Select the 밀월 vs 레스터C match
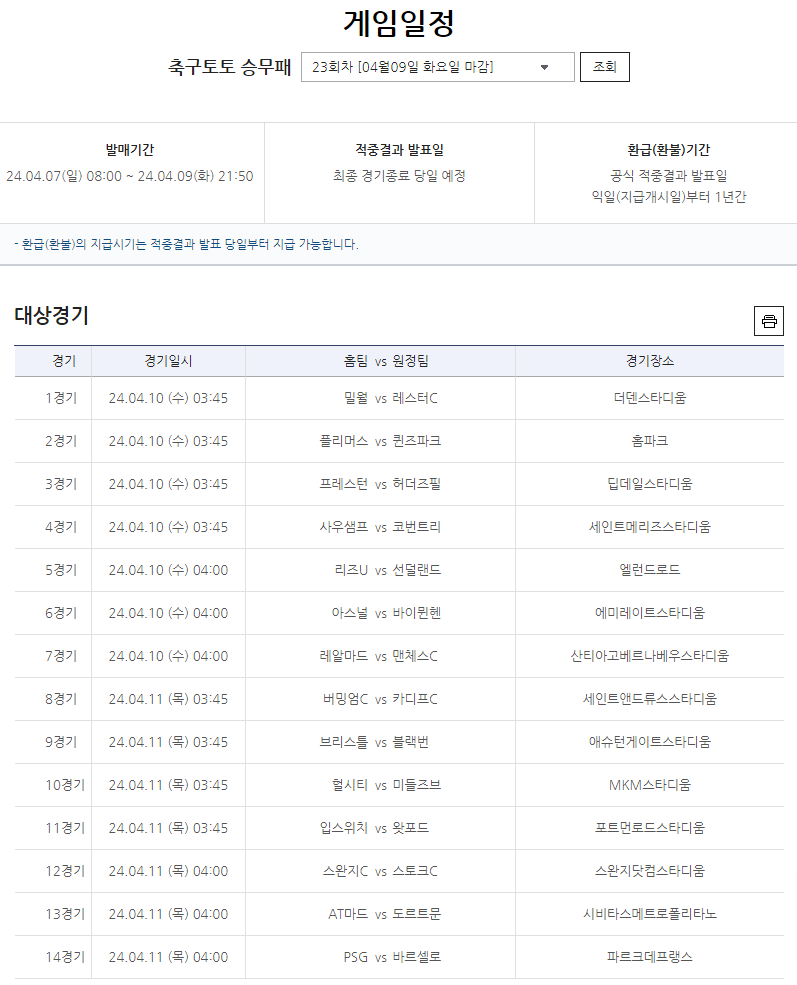The height and width of the screenshot is (985, 797). tap(380, 398)
